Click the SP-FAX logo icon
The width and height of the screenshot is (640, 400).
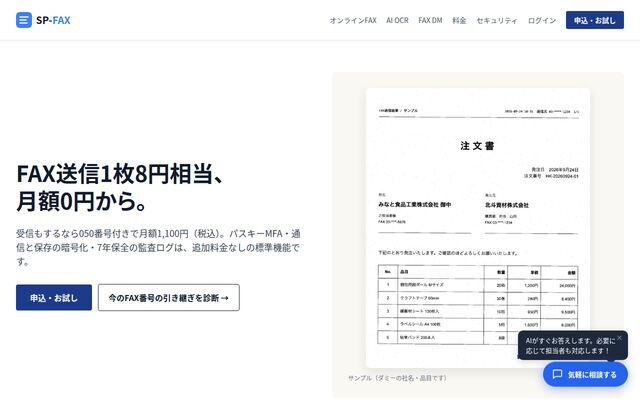click(x=24, y=20)
